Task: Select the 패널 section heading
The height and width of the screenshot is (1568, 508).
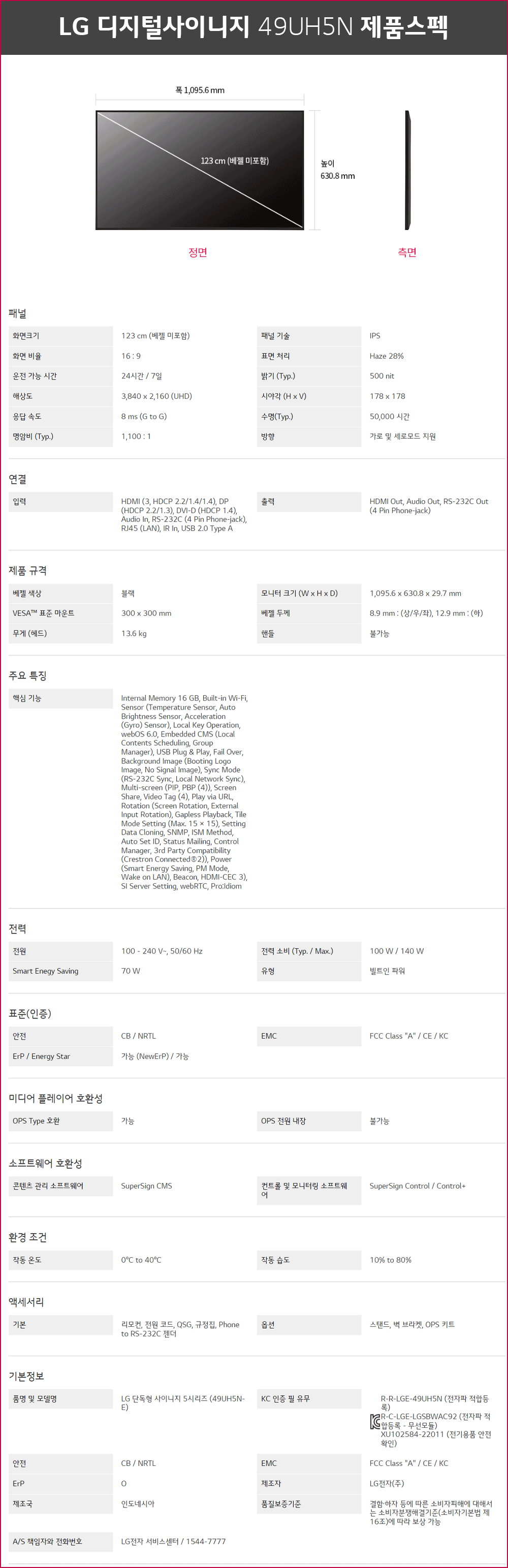Action: click(x=18, y=313)
